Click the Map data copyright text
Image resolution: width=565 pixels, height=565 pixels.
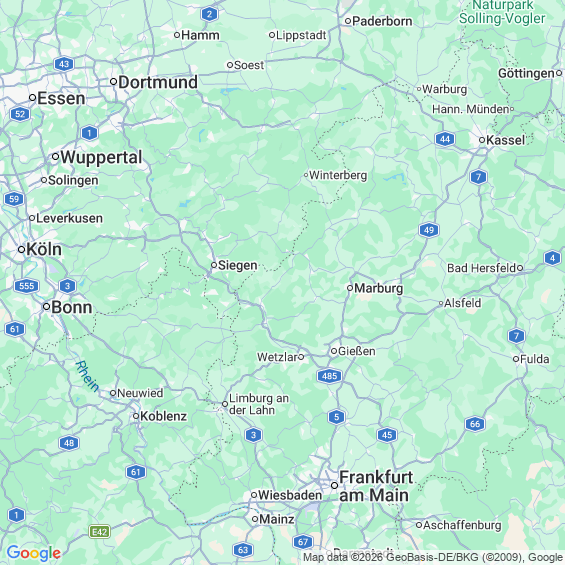pyautogui.click(x=433, y=557)
